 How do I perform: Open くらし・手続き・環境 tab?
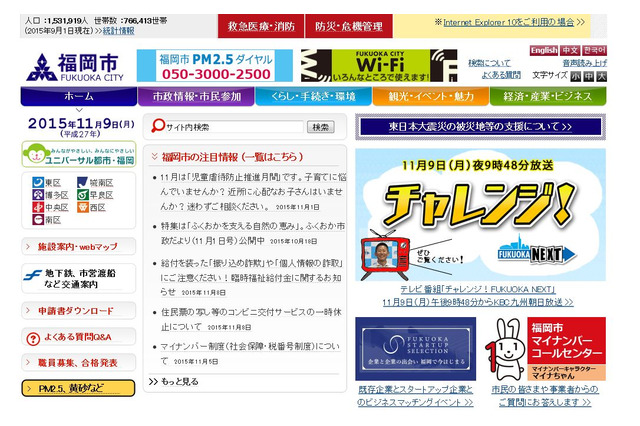[x=313, y=96]
